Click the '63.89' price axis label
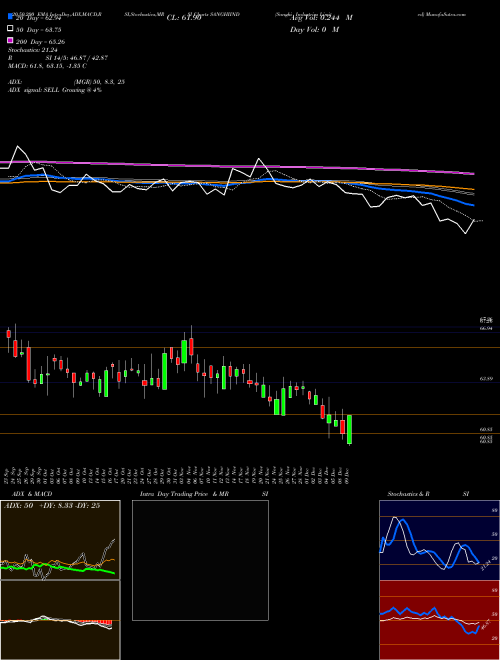This screenshot has width=500, height=660. [486, 379]
